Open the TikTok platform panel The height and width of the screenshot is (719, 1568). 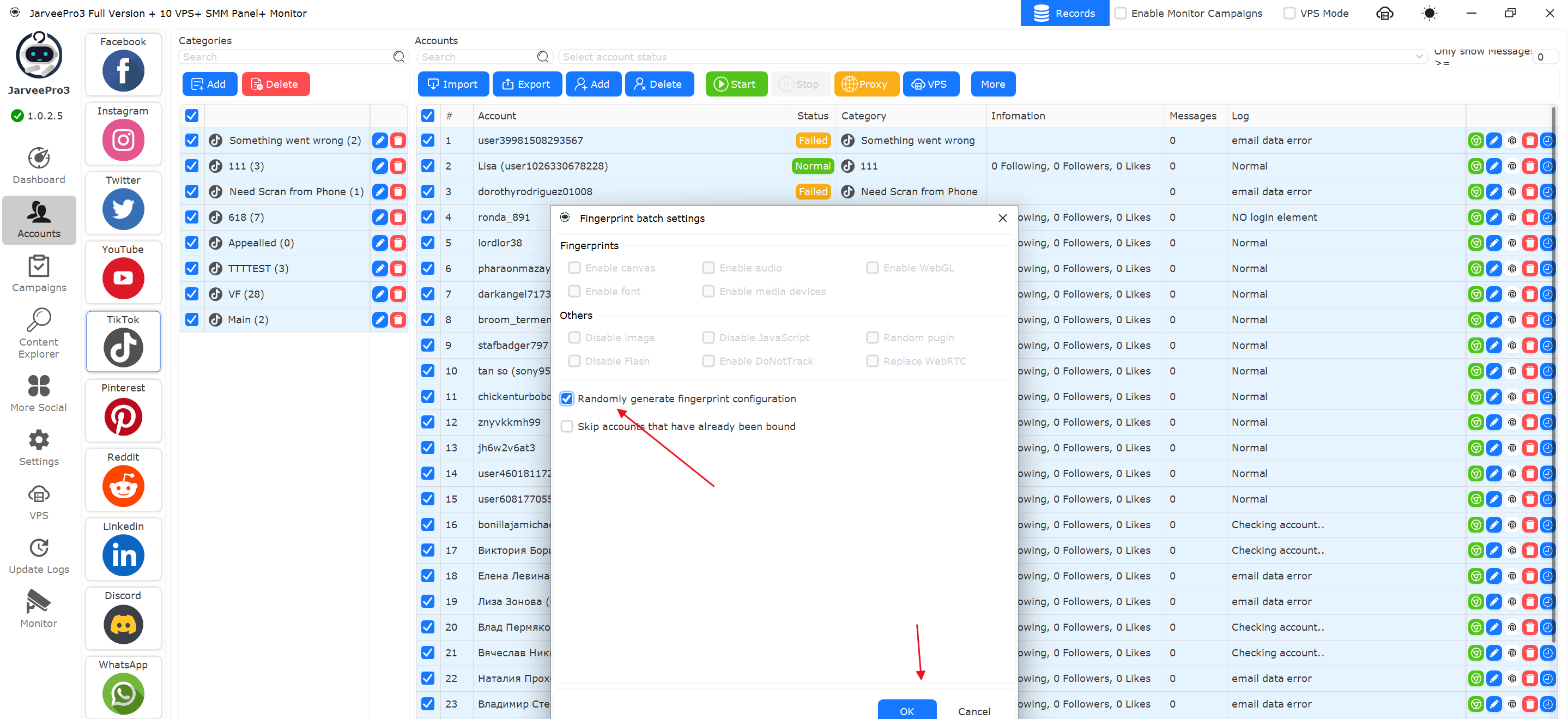click(123, 347)
